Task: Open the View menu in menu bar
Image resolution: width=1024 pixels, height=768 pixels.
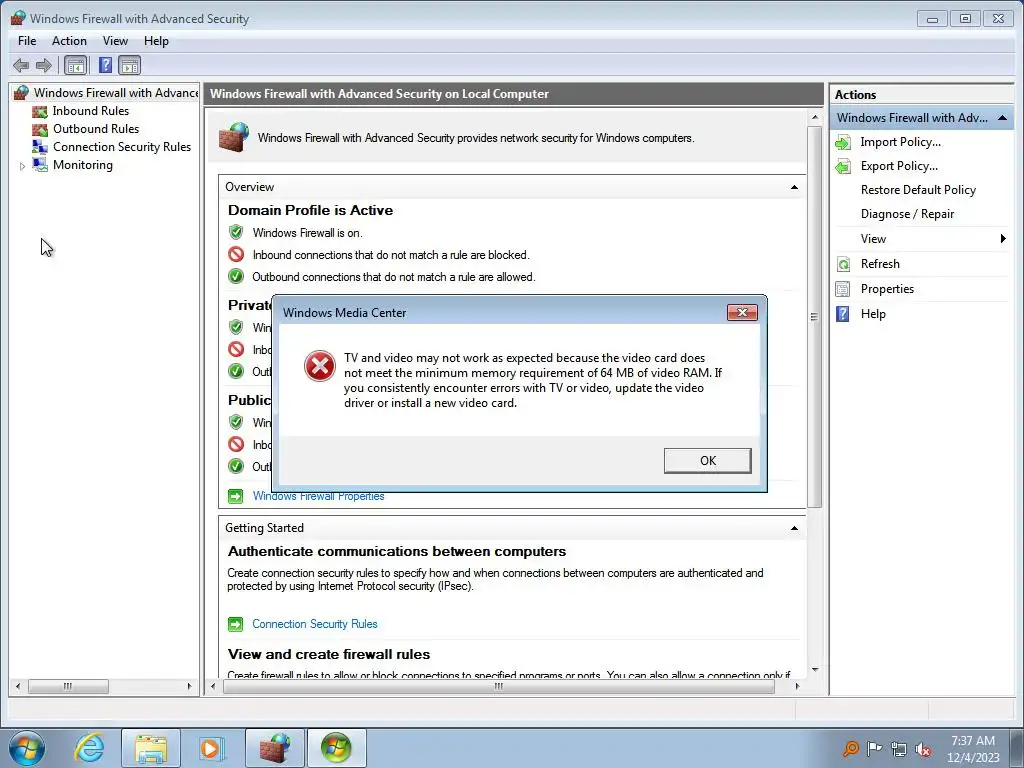Action: click(x=115, y=40)
